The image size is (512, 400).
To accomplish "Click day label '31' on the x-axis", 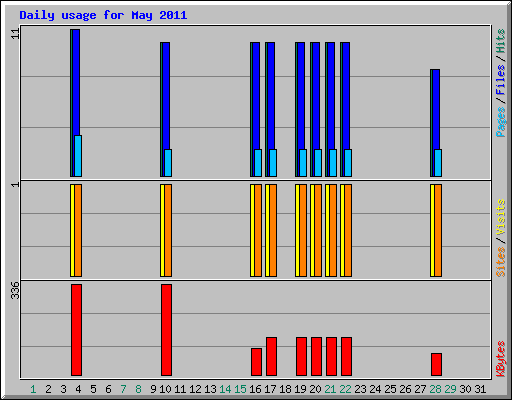I will point(480,389).
